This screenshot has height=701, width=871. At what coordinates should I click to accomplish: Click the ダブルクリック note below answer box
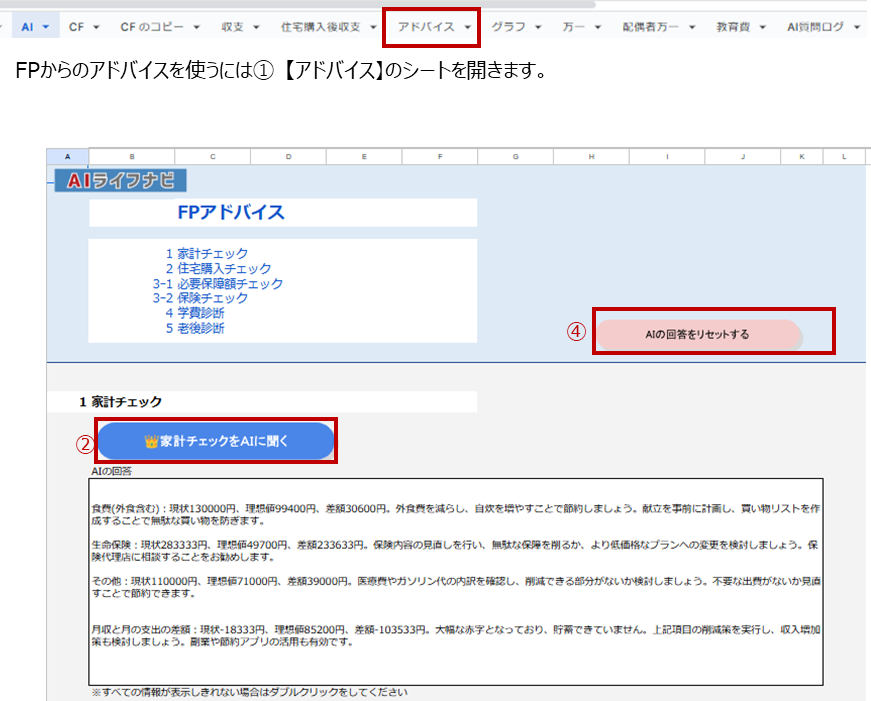point(249,692)
